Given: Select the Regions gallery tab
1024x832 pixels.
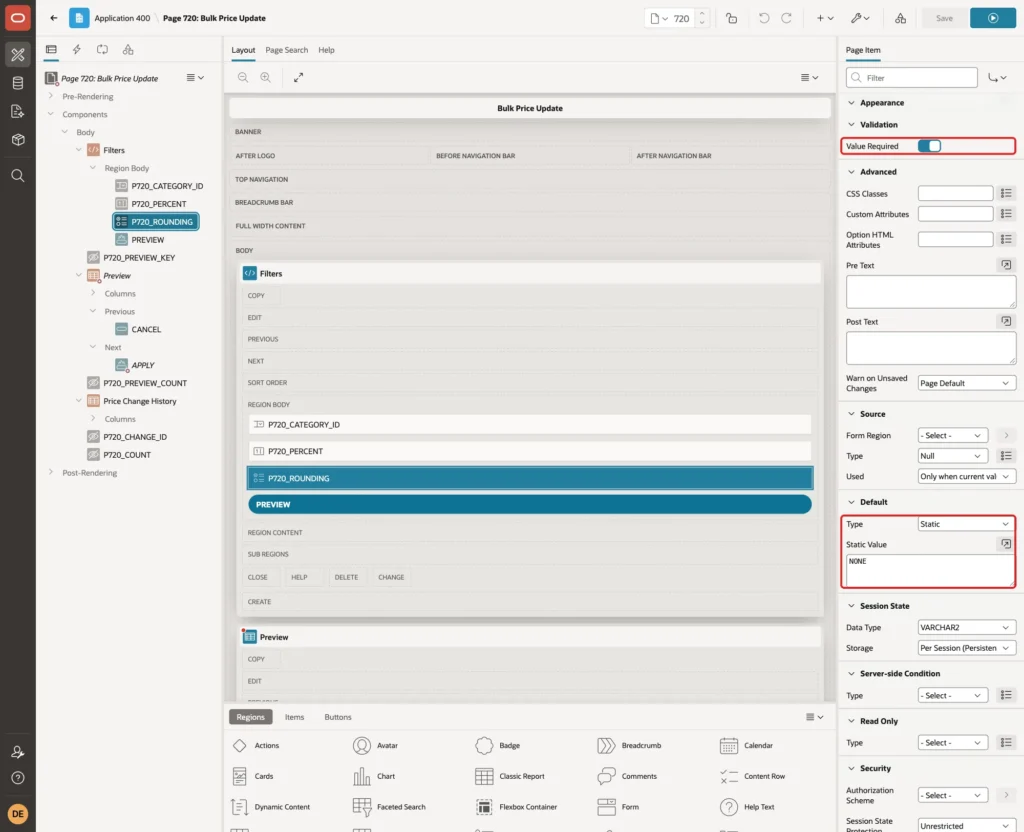Looking at the screenshot, I should coord(250,716).
